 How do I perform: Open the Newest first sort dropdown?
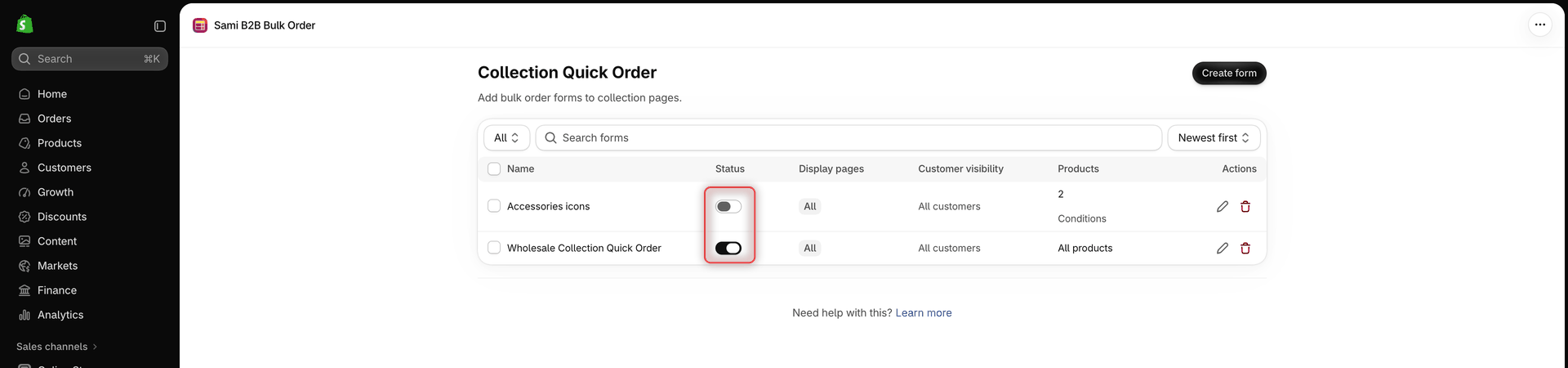tap(1214, 137)
